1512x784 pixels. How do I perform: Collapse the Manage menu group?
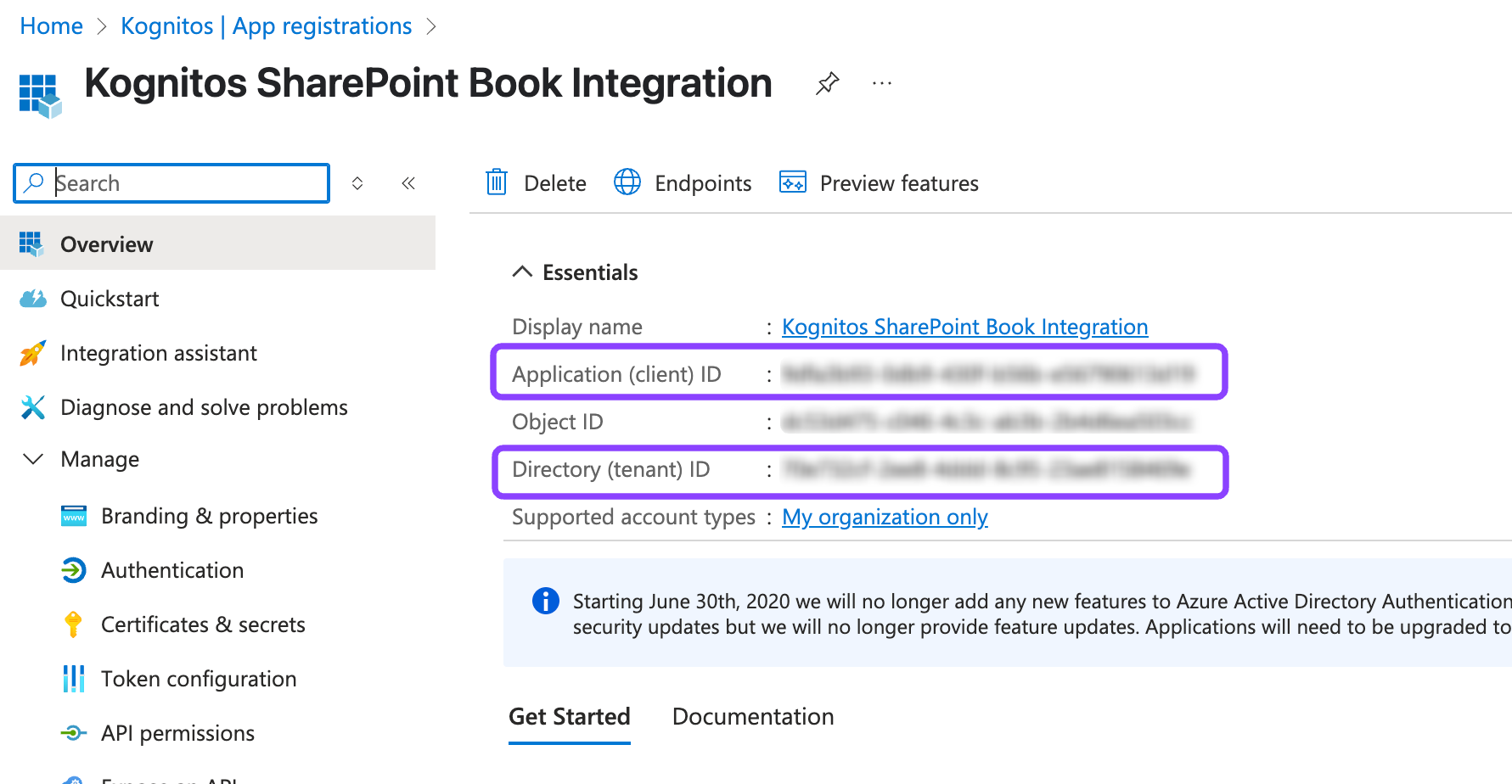pyautogui.click(x=33, y=459)
